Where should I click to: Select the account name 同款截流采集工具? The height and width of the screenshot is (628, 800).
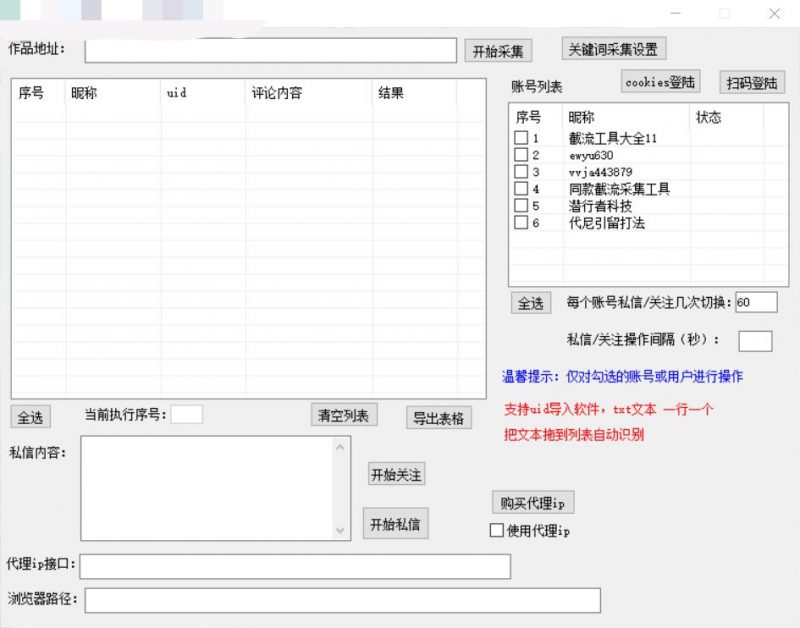[619, 189]
